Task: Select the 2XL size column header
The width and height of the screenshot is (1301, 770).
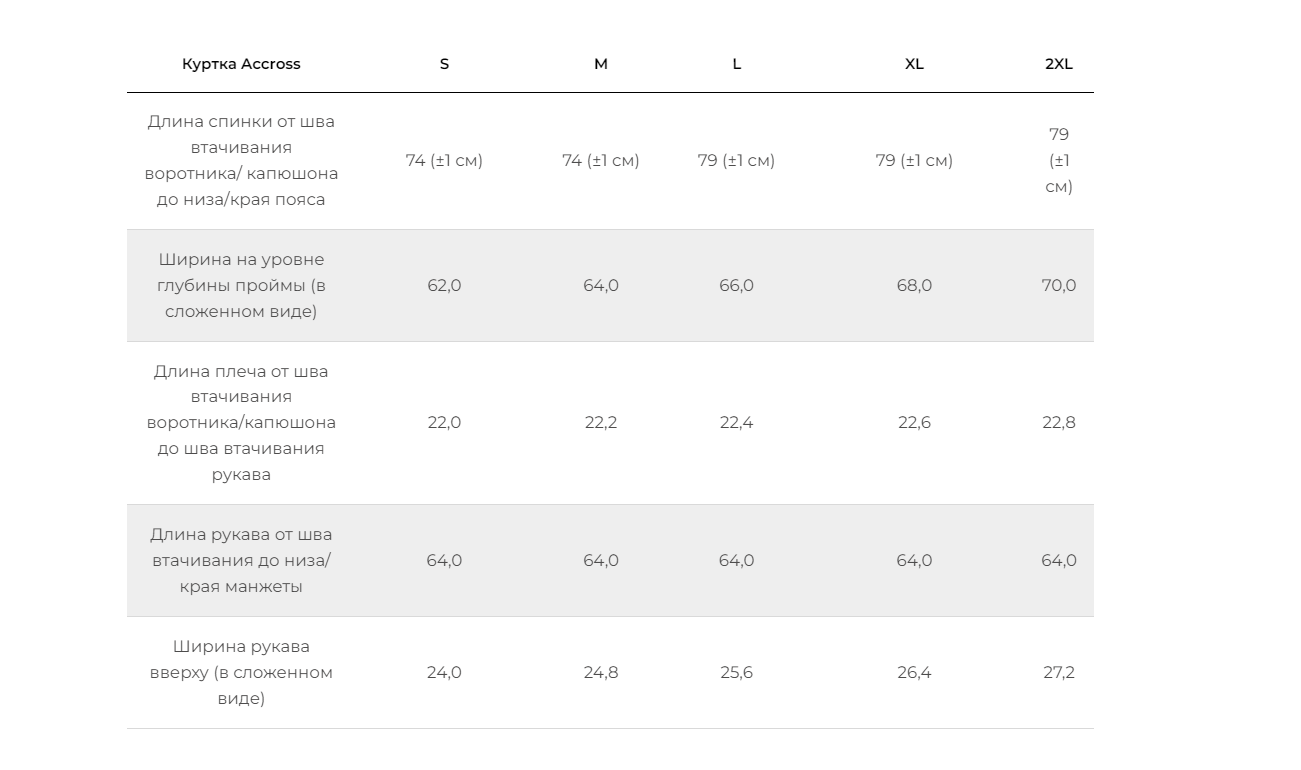Action: (1059, 64)
